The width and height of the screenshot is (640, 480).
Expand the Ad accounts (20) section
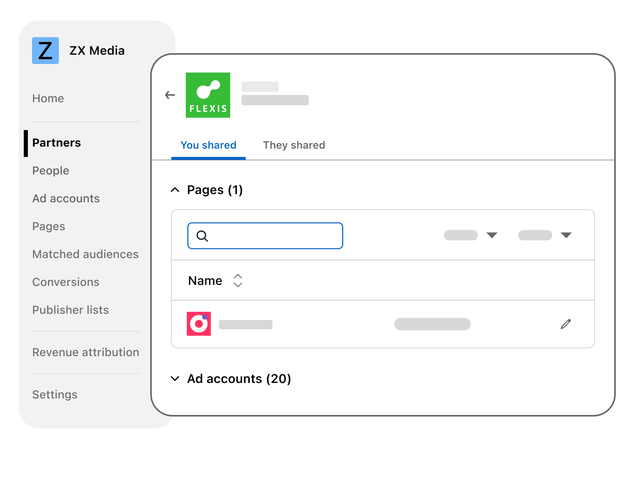(175, 379)
